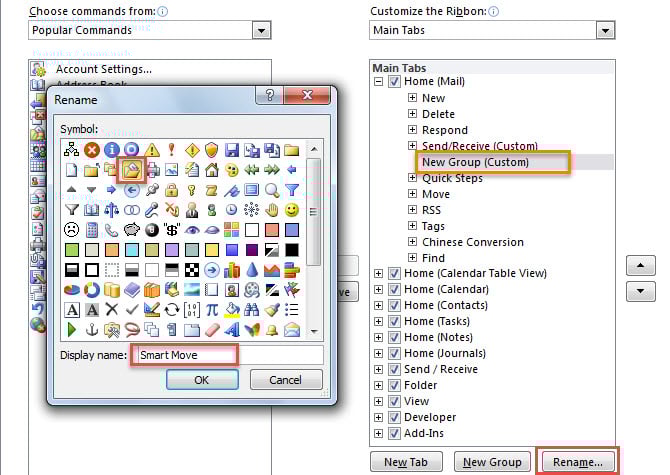Toggle the Send / Receive checkbox
Image resolution: width=670 pixels, height=475 pixels.
[392, 369]
